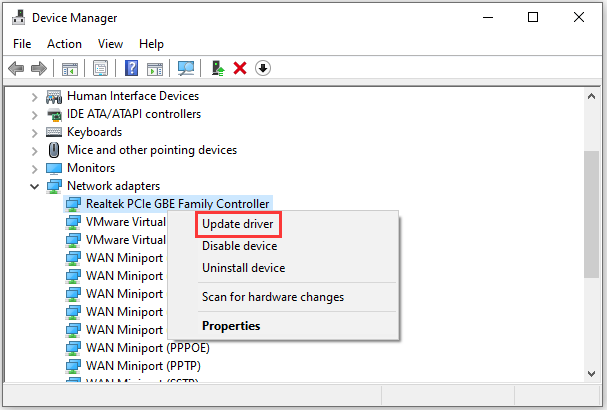Collapse the Network adapters category

coord(35,186)
